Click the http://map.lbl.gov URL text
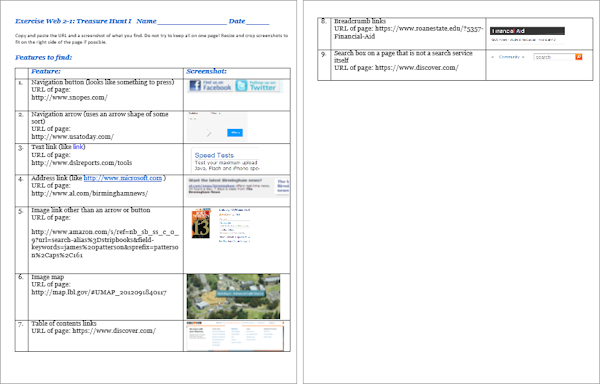Image resolution: width=600 pixels, height=384 pixels. 99,293
